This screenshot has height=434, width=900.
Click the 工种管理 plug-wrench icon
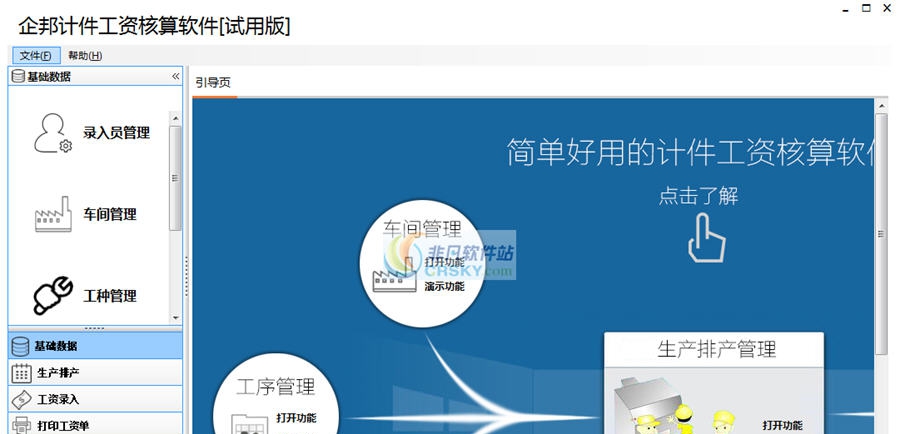tap(53, 296)
